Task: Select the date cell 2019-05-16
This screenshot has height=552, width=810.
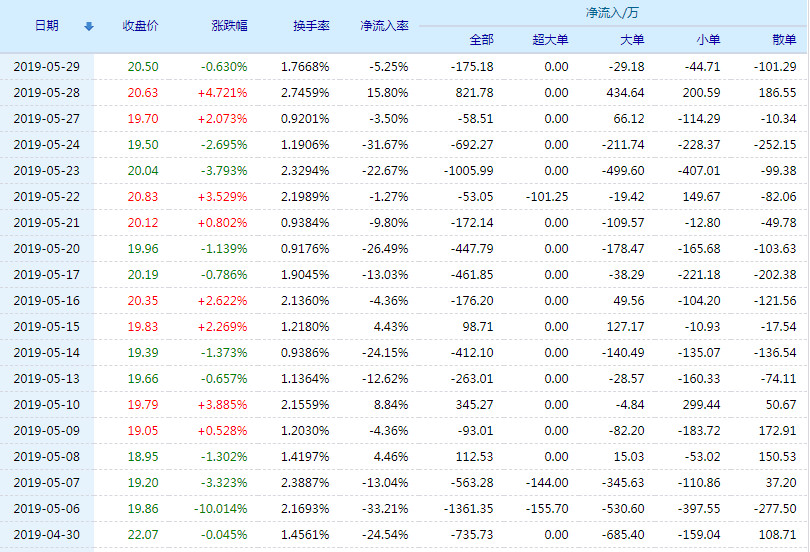Action: [46, 301]
